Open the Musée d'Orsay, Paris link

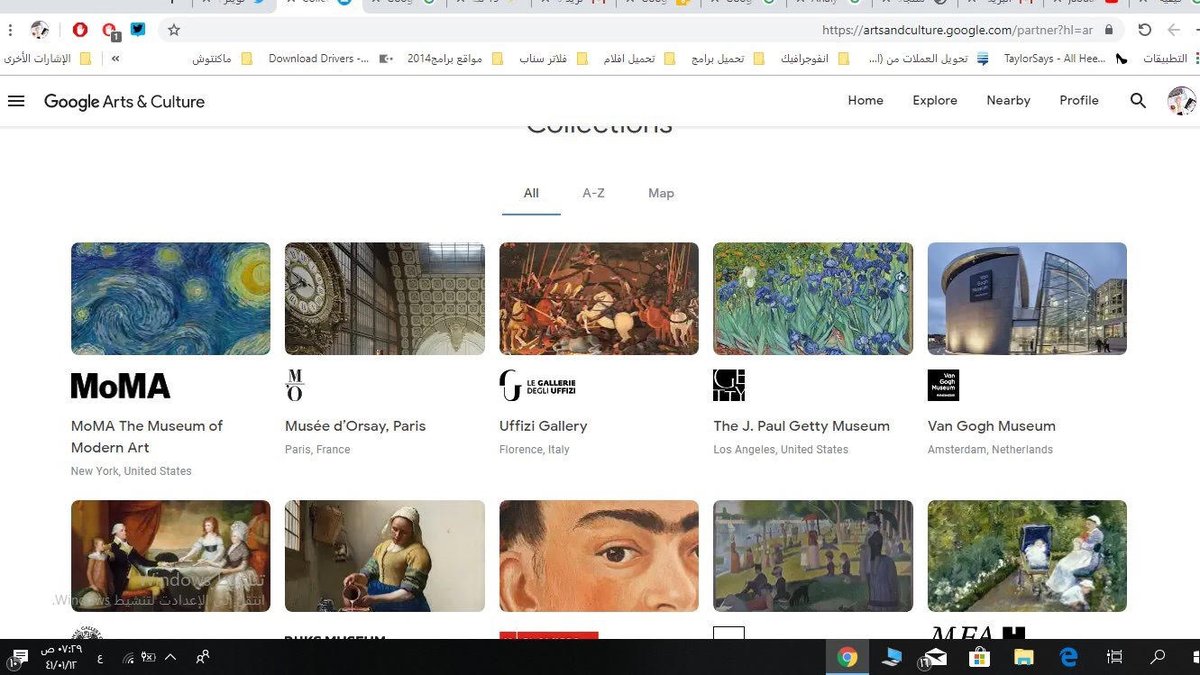pyautogui.click(x=355, y=426)
